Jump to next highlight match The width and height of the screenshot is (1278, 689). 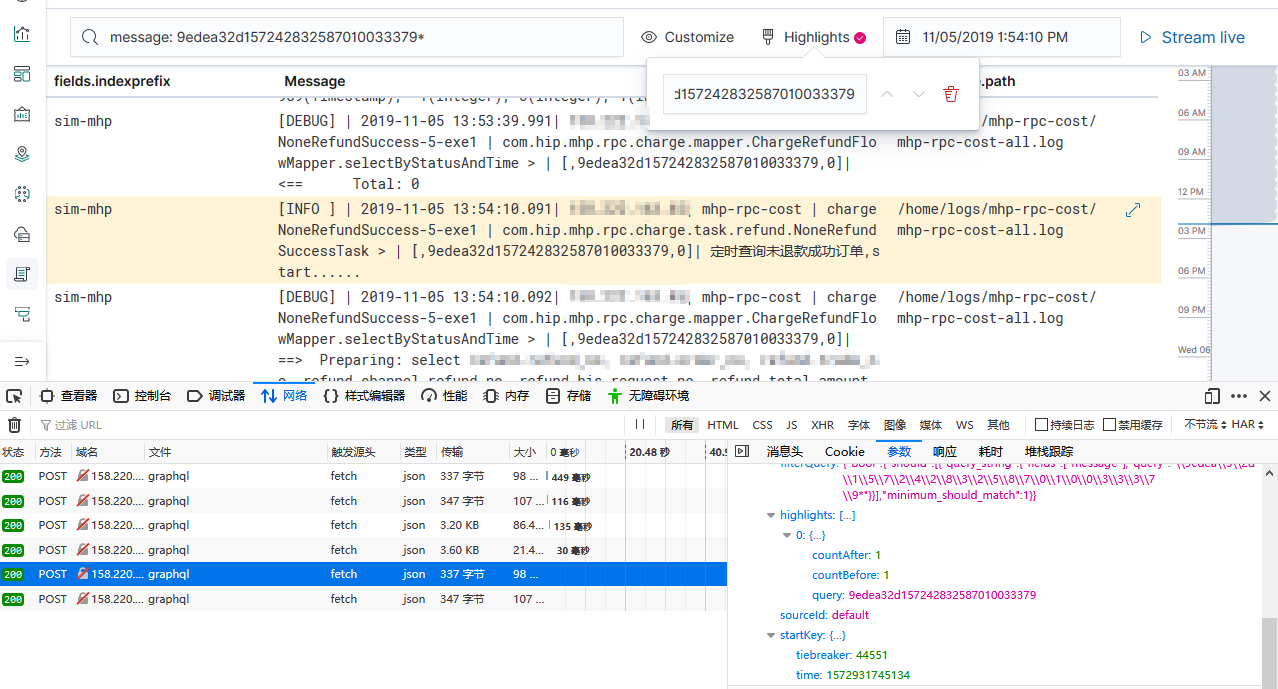coord(919,94)
